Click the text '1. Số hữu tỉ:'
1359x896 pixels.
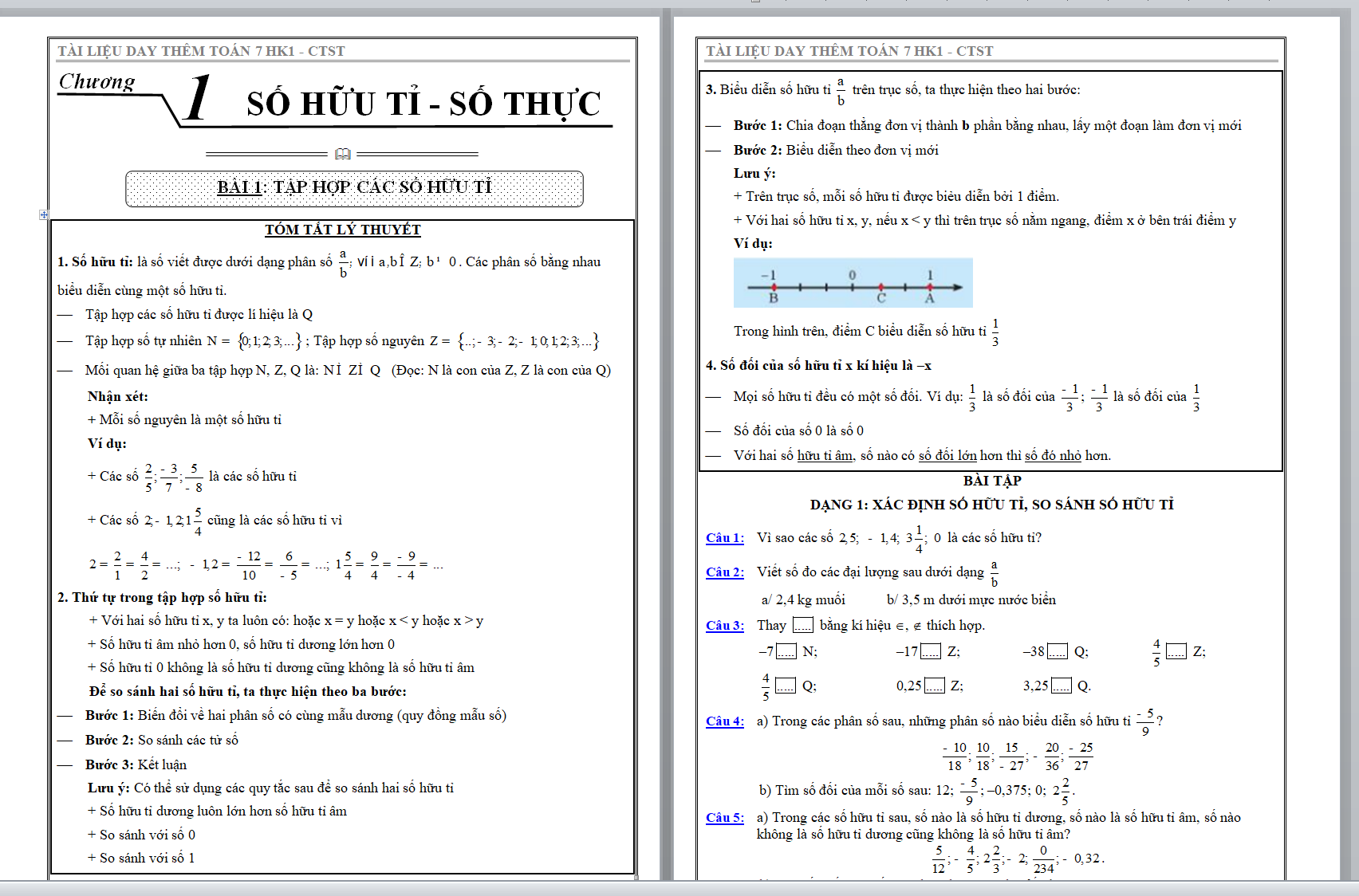tap(95, 262)
